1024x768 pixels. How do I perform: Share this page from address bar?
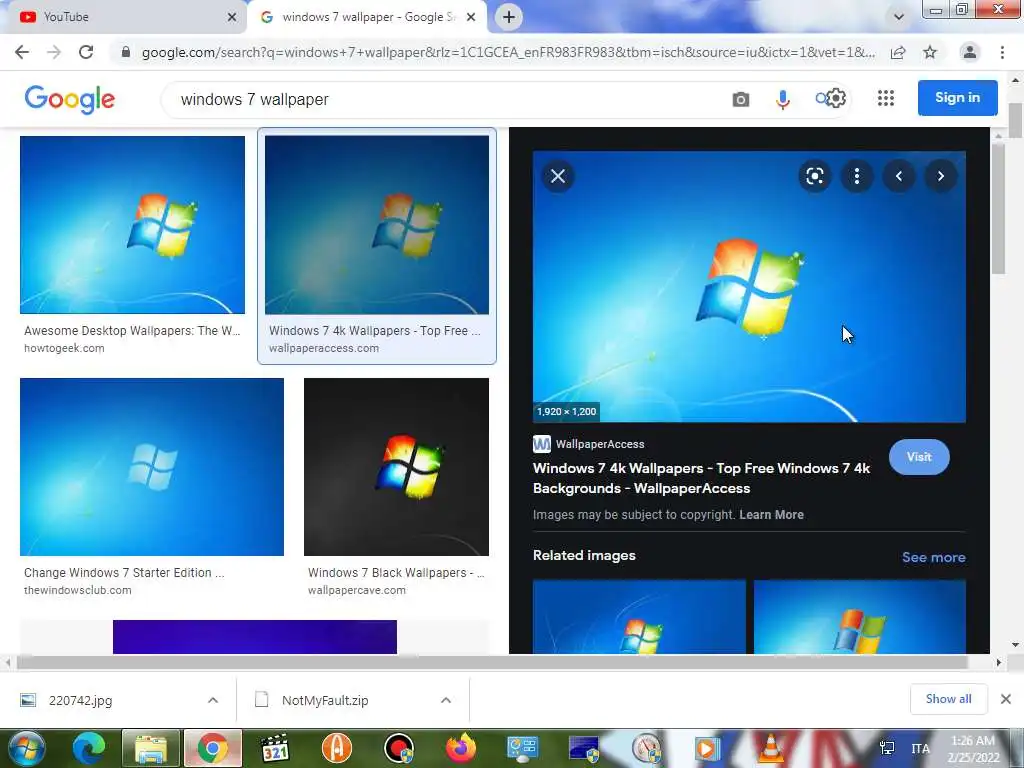[898, 52]
